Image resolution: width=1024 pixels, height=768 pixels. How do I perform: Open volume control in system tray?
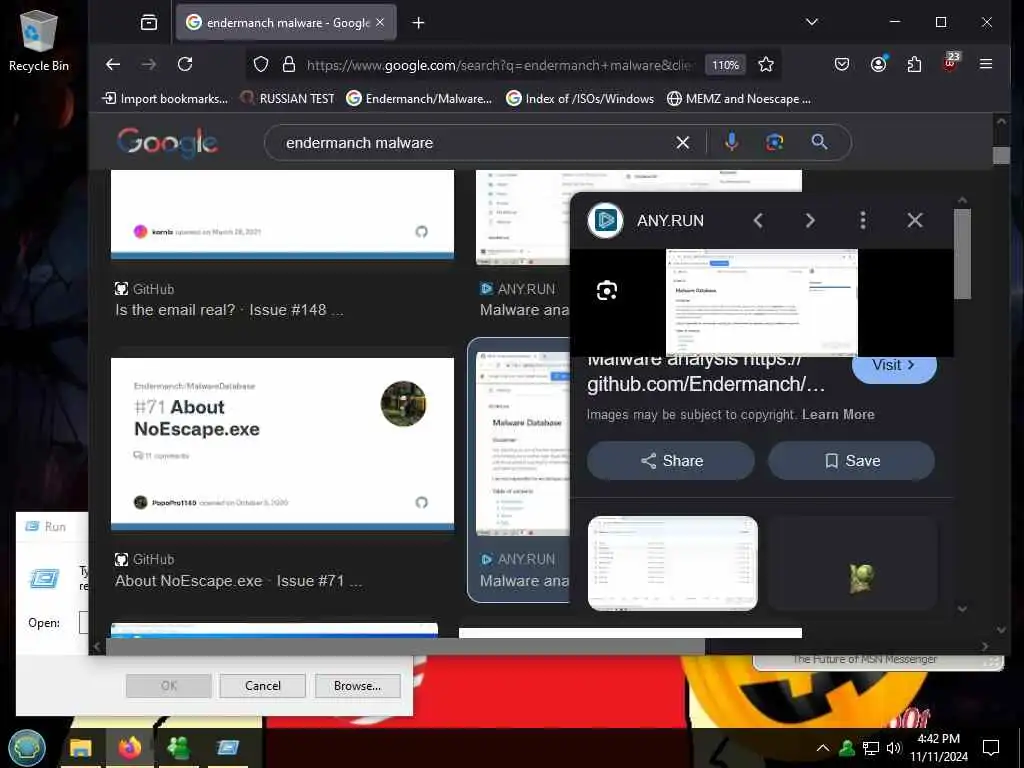894,748
